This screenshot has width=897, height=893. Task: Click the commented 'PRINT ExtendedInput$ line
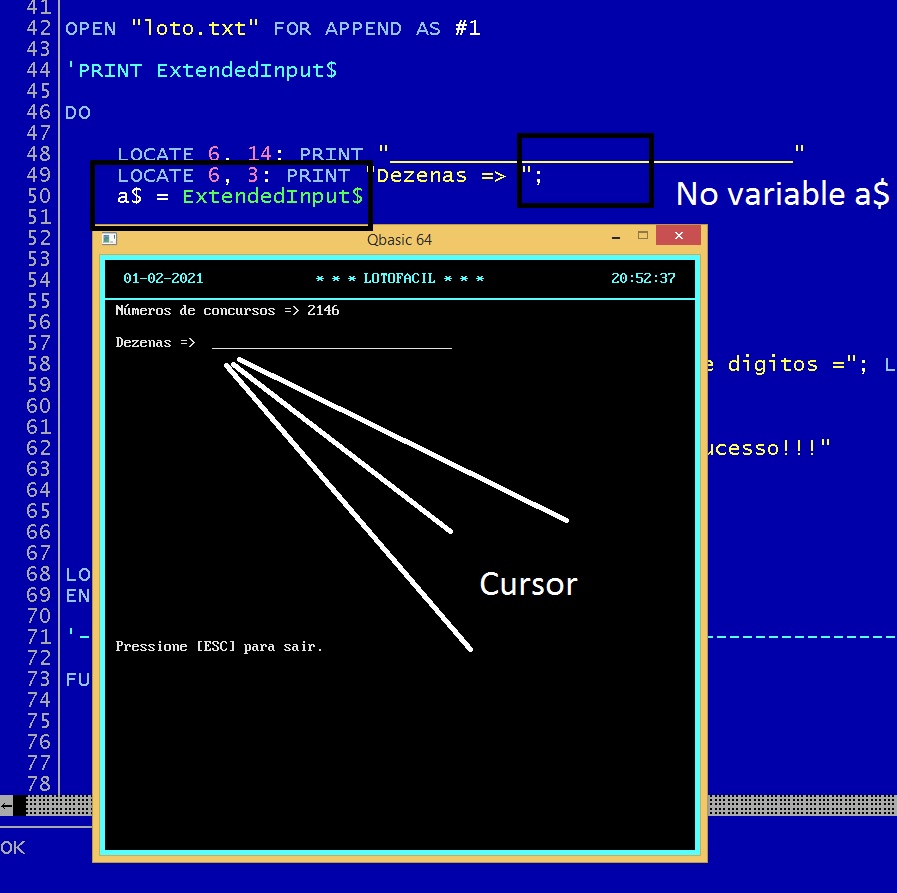200,70
